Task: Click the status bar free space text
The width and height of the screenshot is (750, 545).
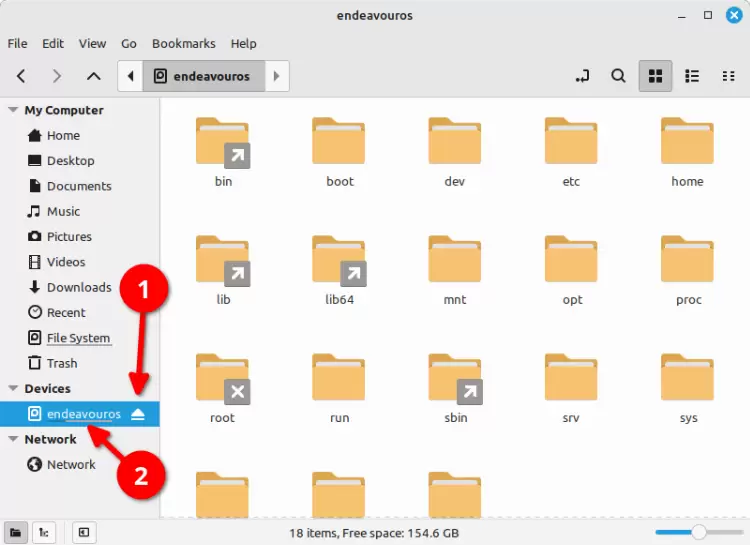Action: click(374, 533)
